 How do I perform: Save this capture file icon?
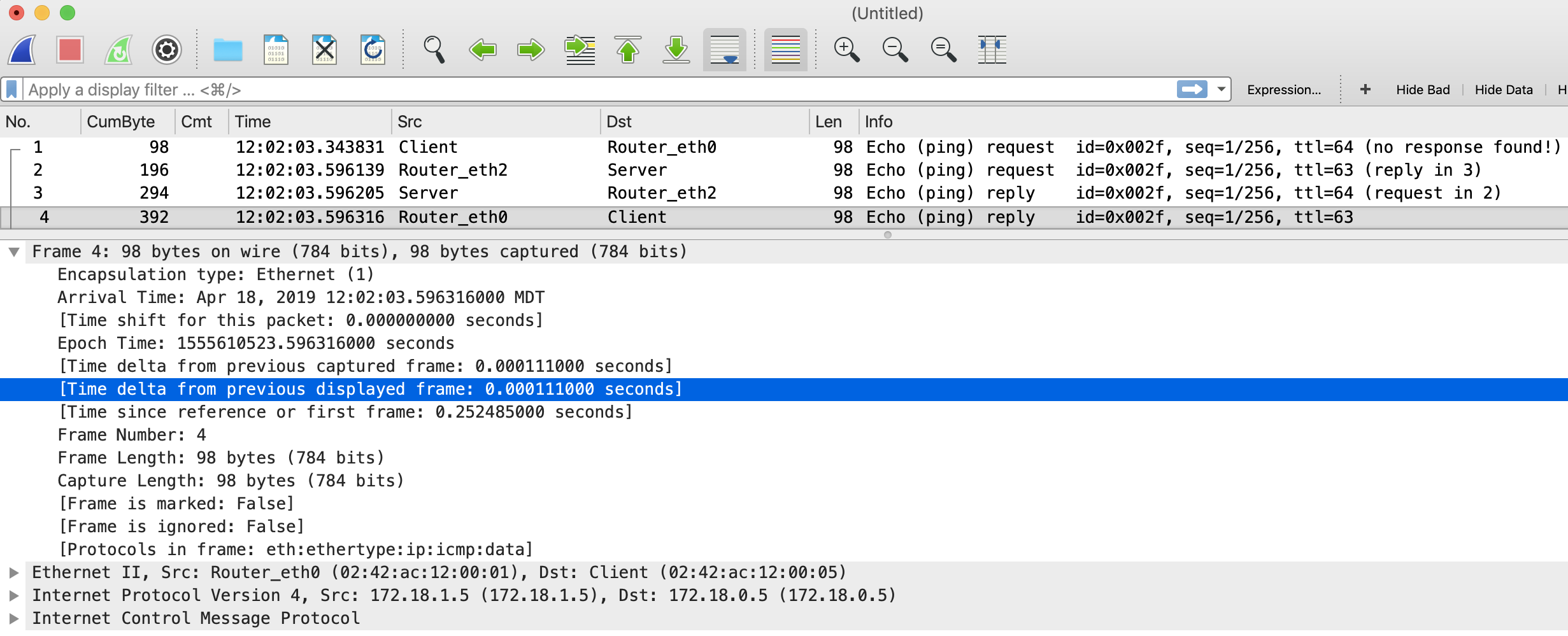tap(276, 50)
